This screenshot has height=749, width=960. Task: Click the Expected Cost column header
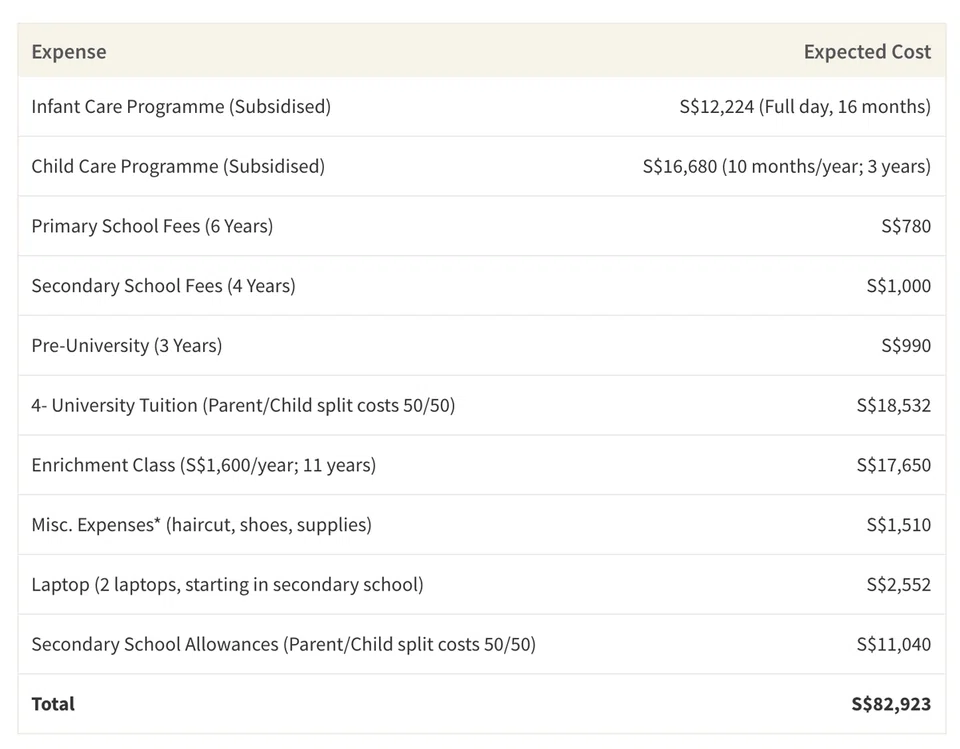866,52
